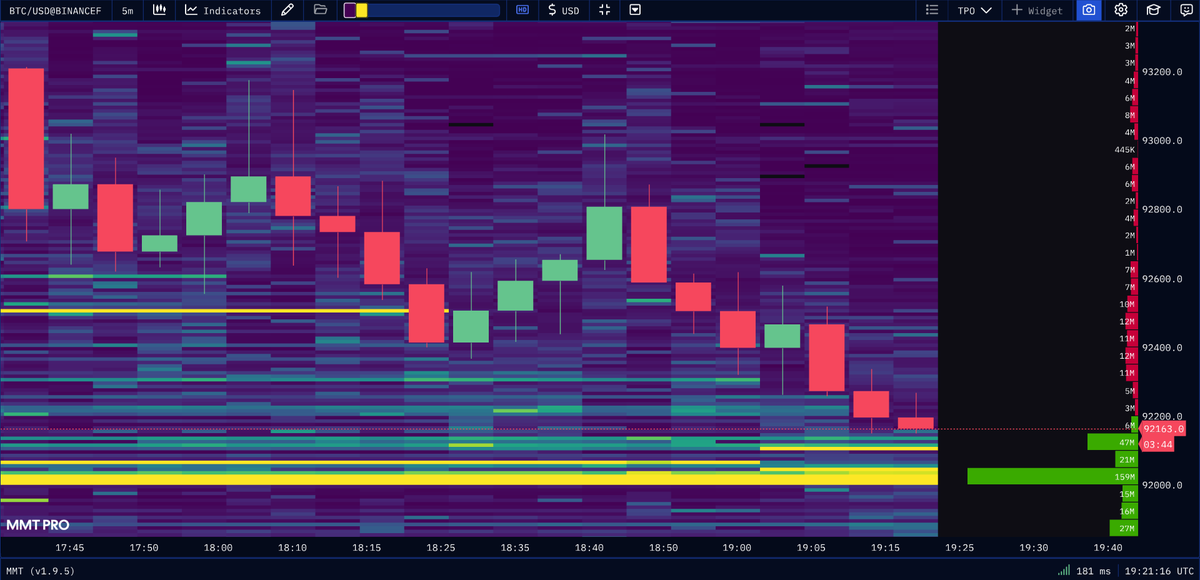Click the 8M red ask volume label

(1130, 115)
